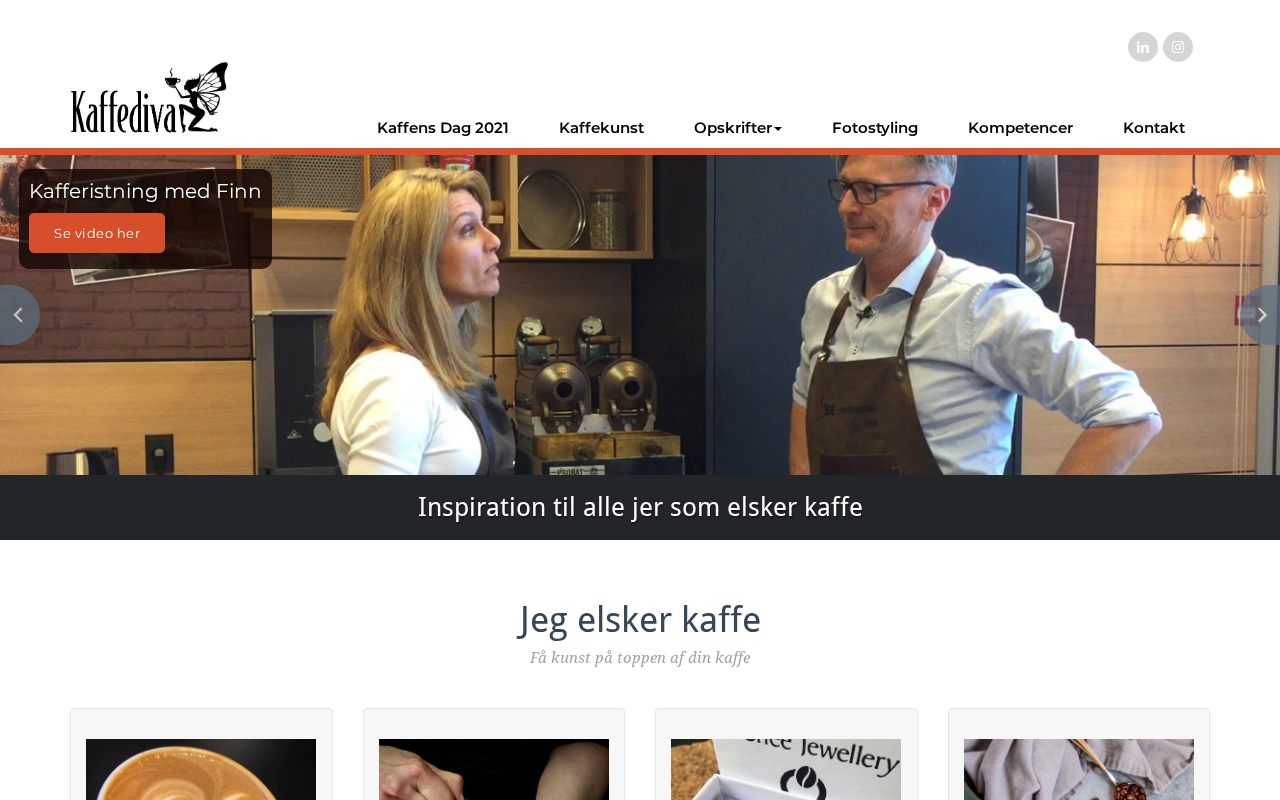Open the Jewellery box card thumbnail
1280x800 pixels.
click(x=786, y=769)
